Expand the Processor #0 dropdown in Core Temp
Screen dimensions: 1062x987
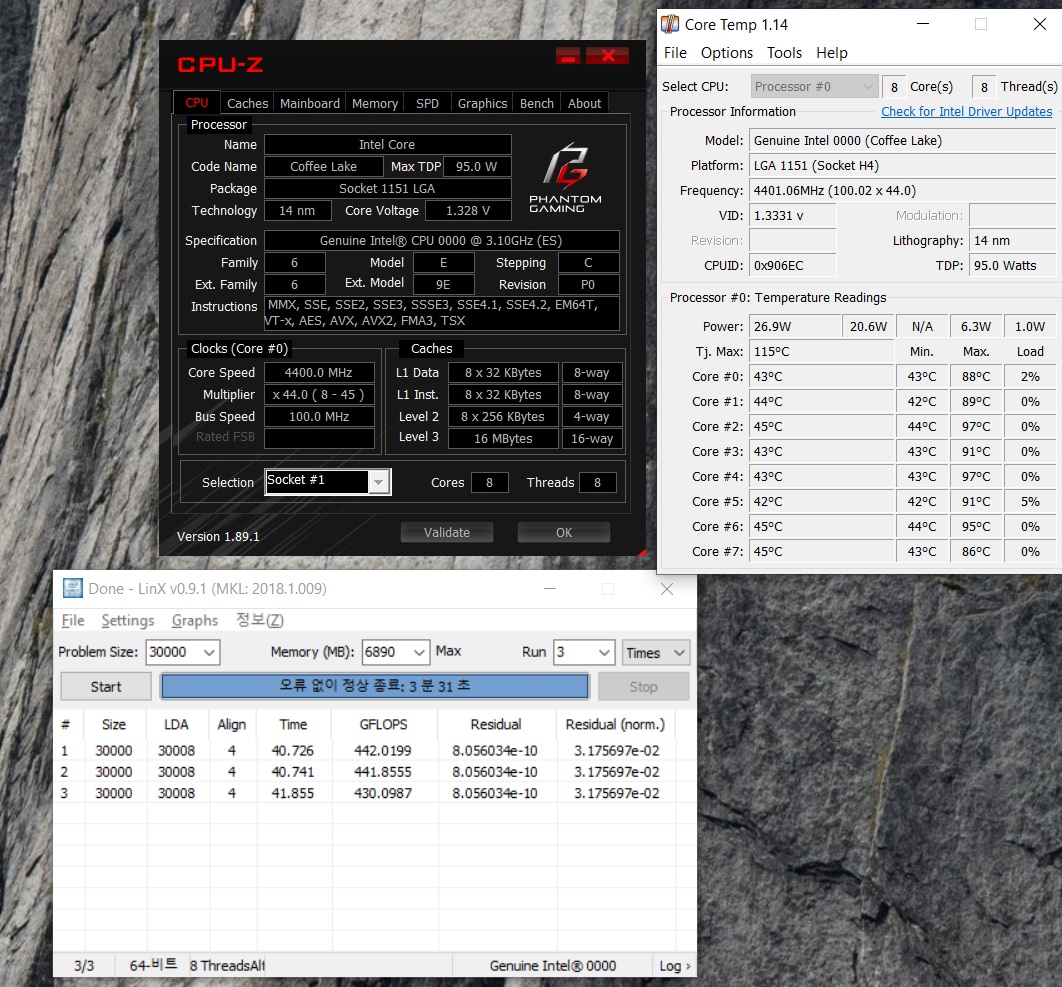coord(814,87)
